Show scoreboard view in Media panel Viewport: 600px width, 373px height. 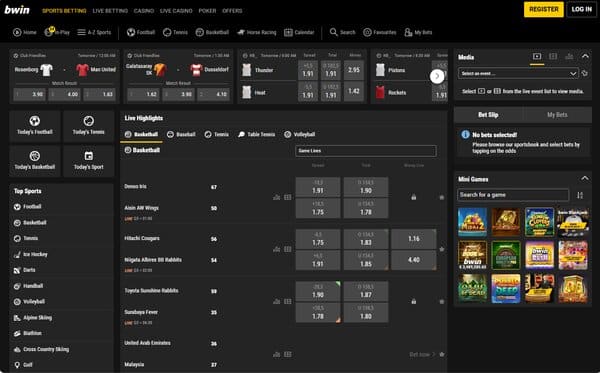553,57
